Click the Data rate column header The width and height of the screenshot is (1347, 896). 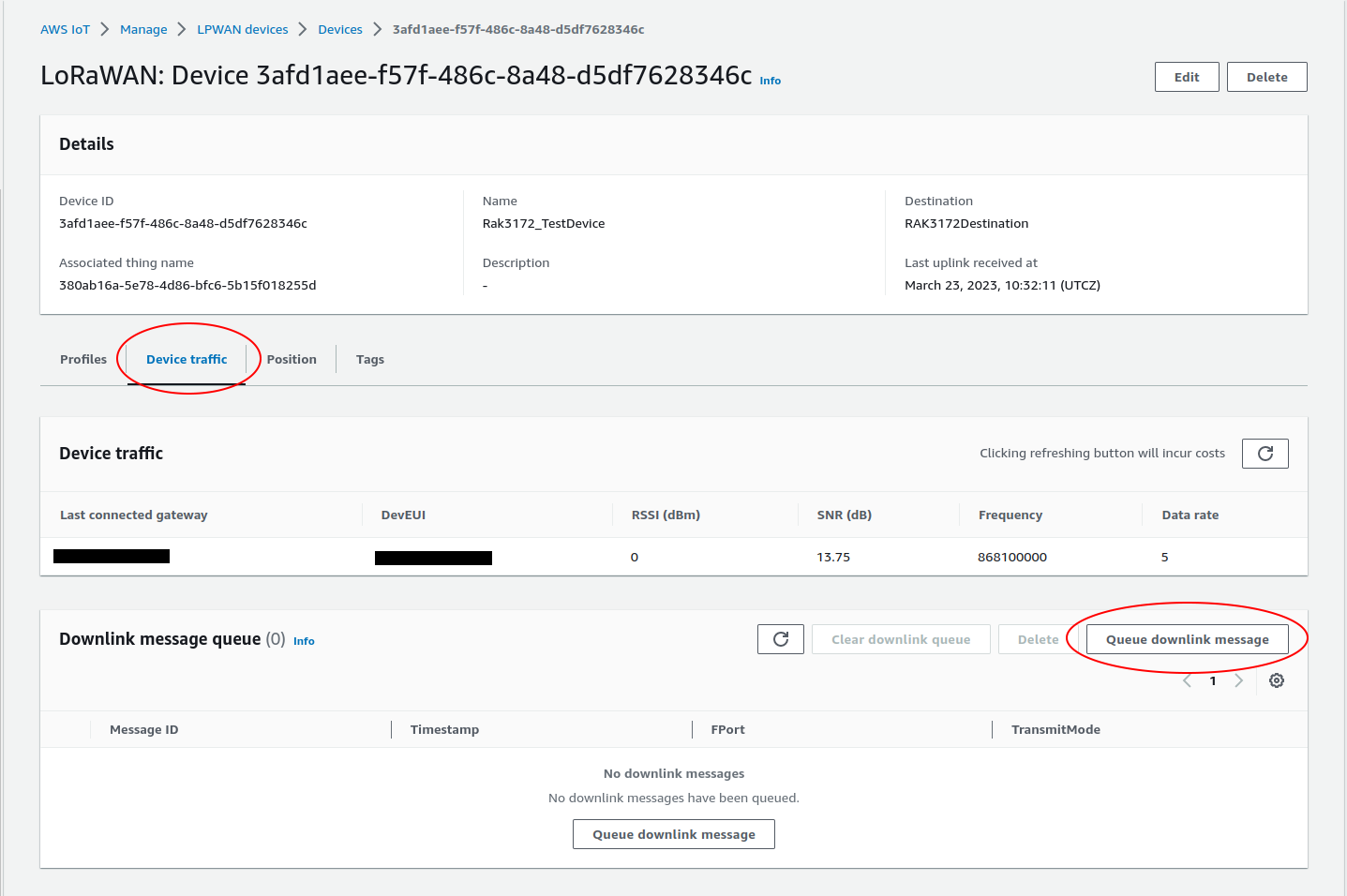[1190, 515]
